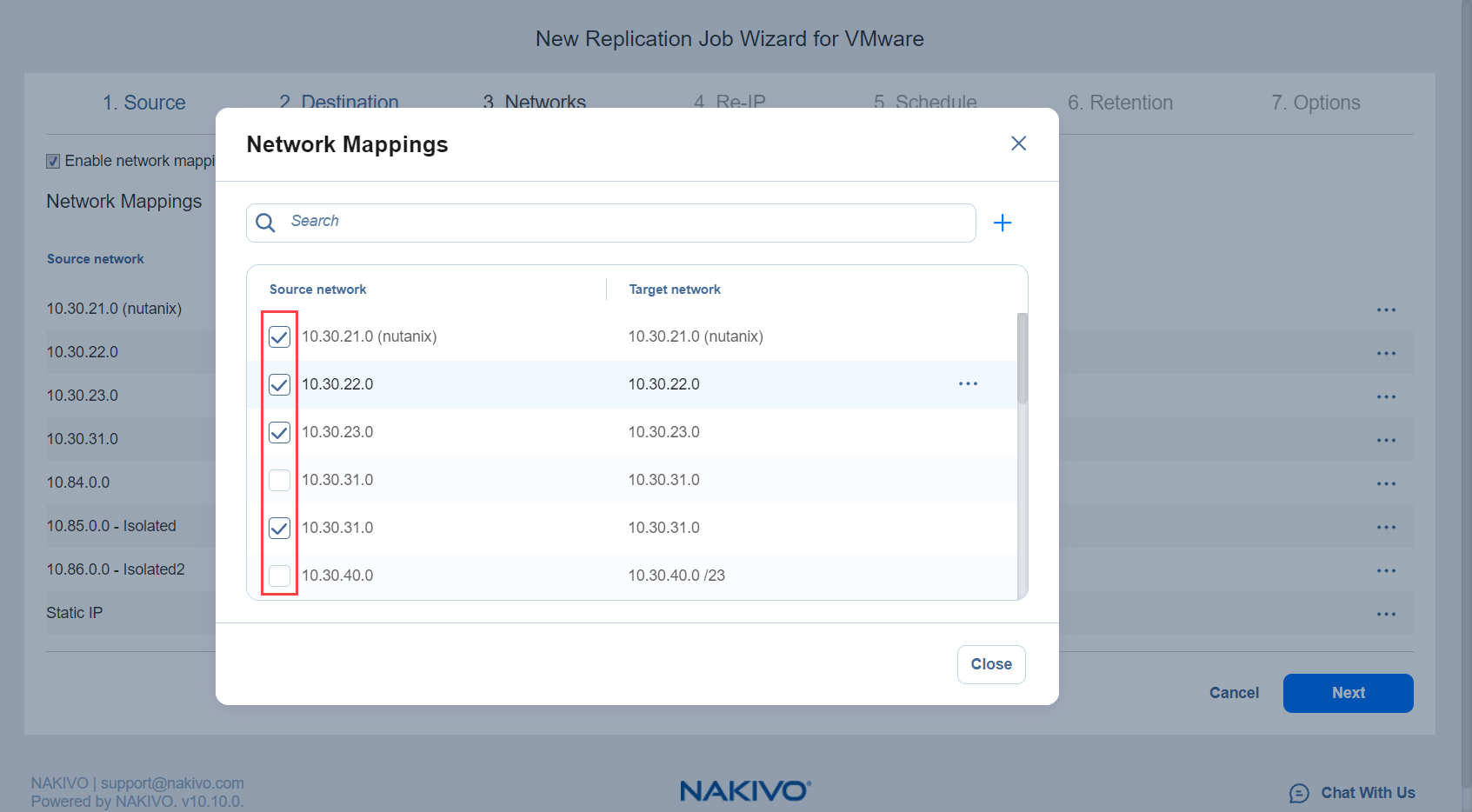Screen dimensions: 1472x812
Task: Switch to the 7. Options step
Action: coord(1315,103)
